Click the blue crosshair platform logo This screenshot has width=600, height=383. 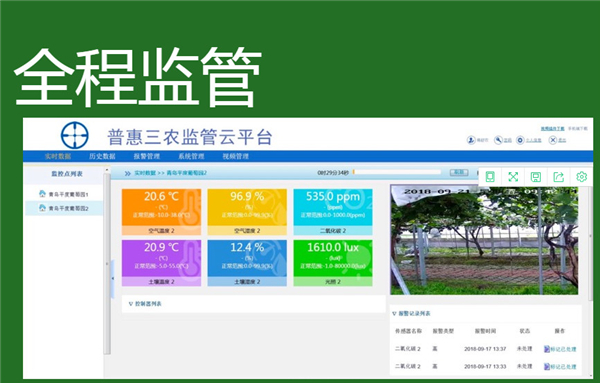tap(75, 135)
